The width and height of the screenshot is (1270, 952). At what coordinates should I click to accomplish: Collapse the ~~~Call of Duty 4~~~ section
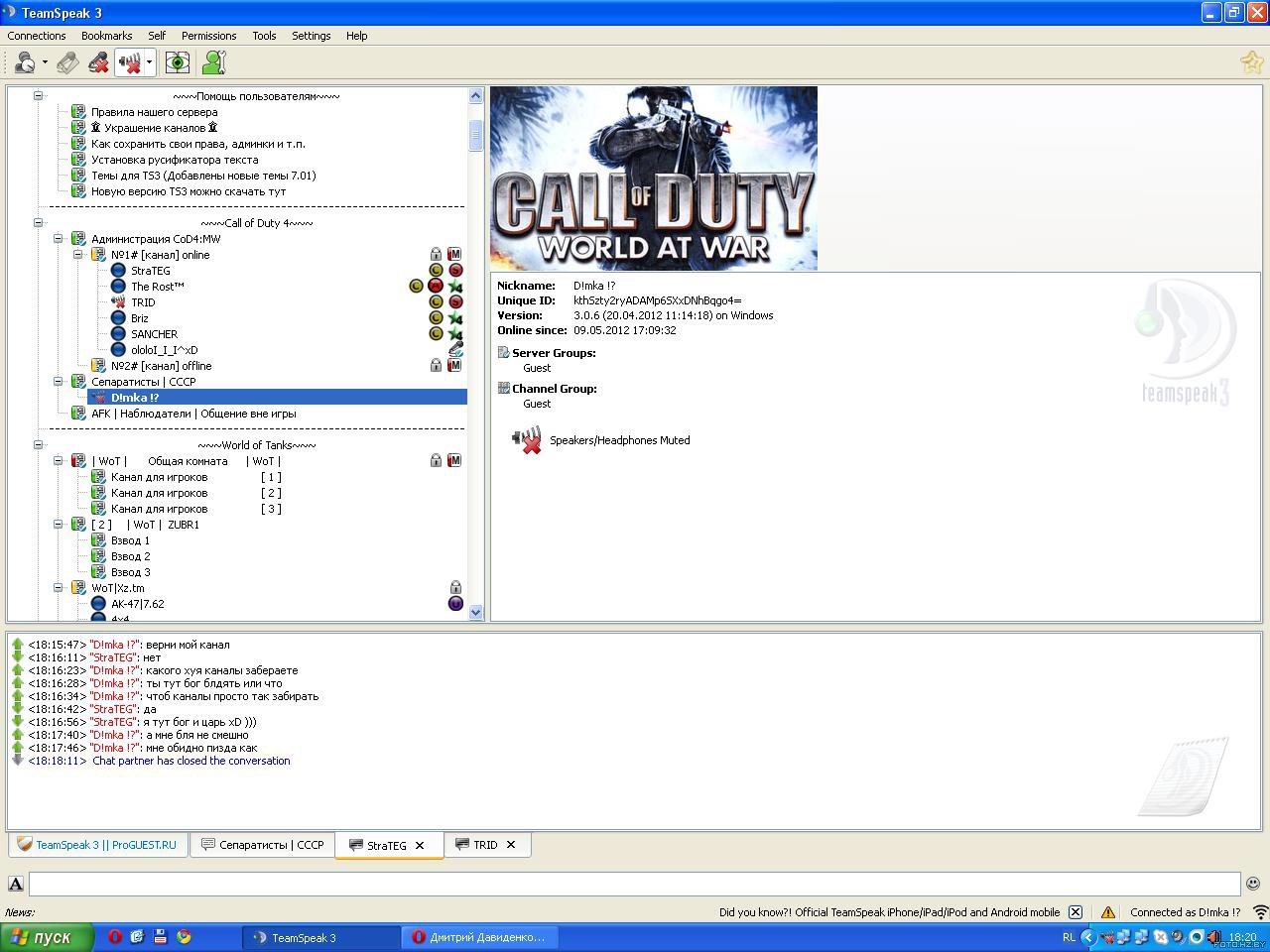[39, 223]
